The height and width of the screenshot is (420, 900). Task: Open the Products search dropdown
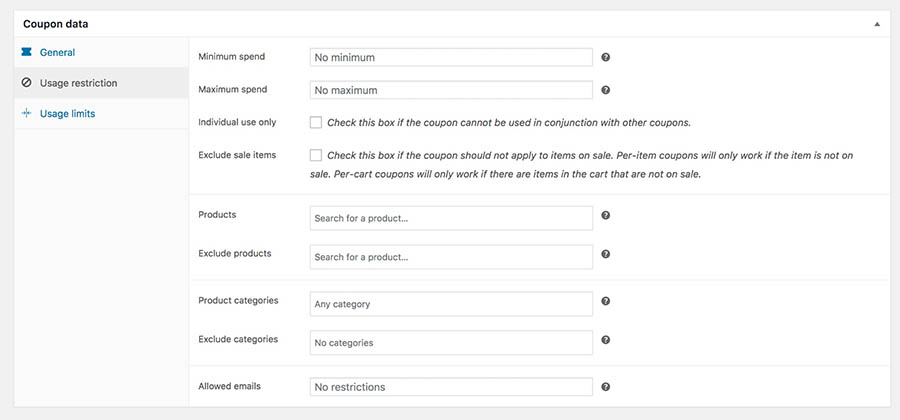(451, 218)
